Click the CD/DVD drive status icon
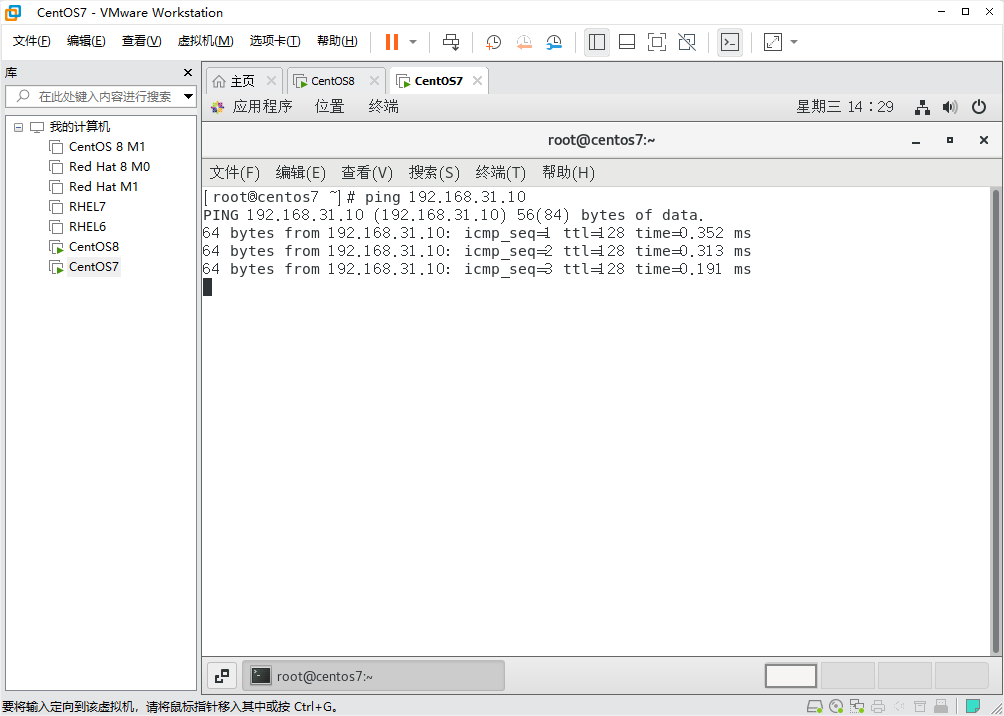1004x716 pixels. click(836, 707)
